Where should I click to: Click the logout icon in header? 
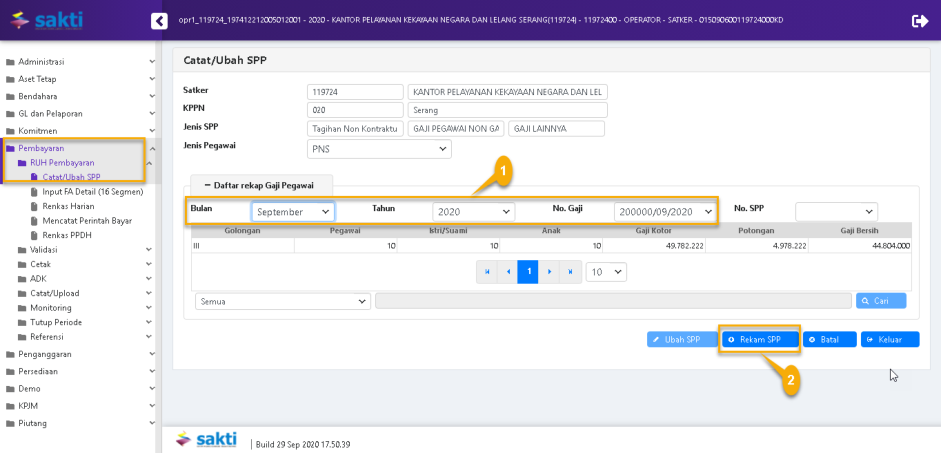(920, 21)
